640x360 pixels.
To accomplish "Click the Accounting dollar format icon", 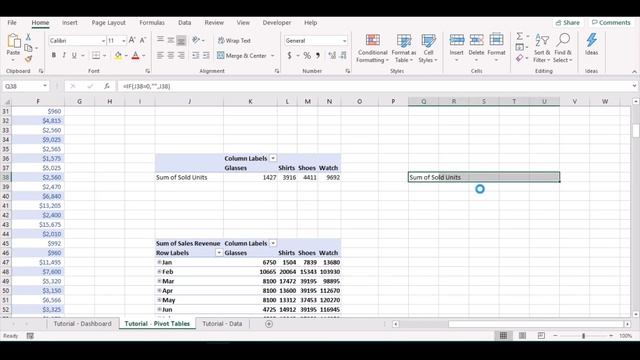I will tap(289, 56).
